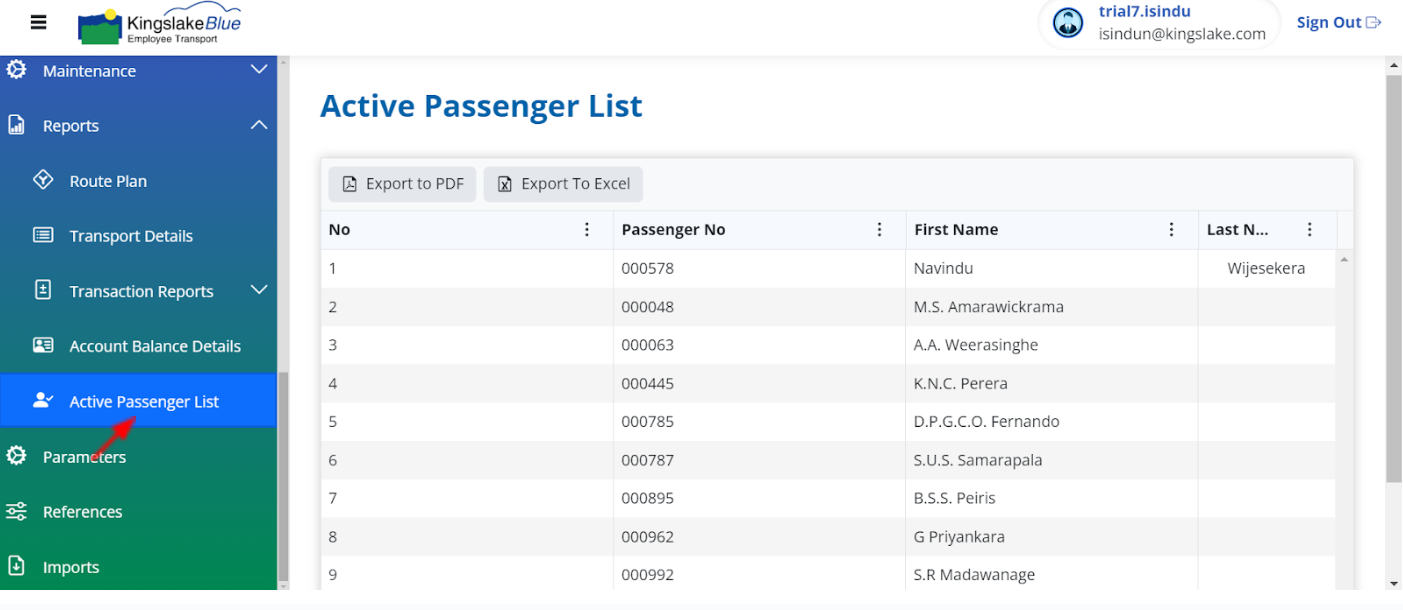Select M.S. Amarawickrama cell
Screen dimensions: 1403x610
tap(989, 307)
